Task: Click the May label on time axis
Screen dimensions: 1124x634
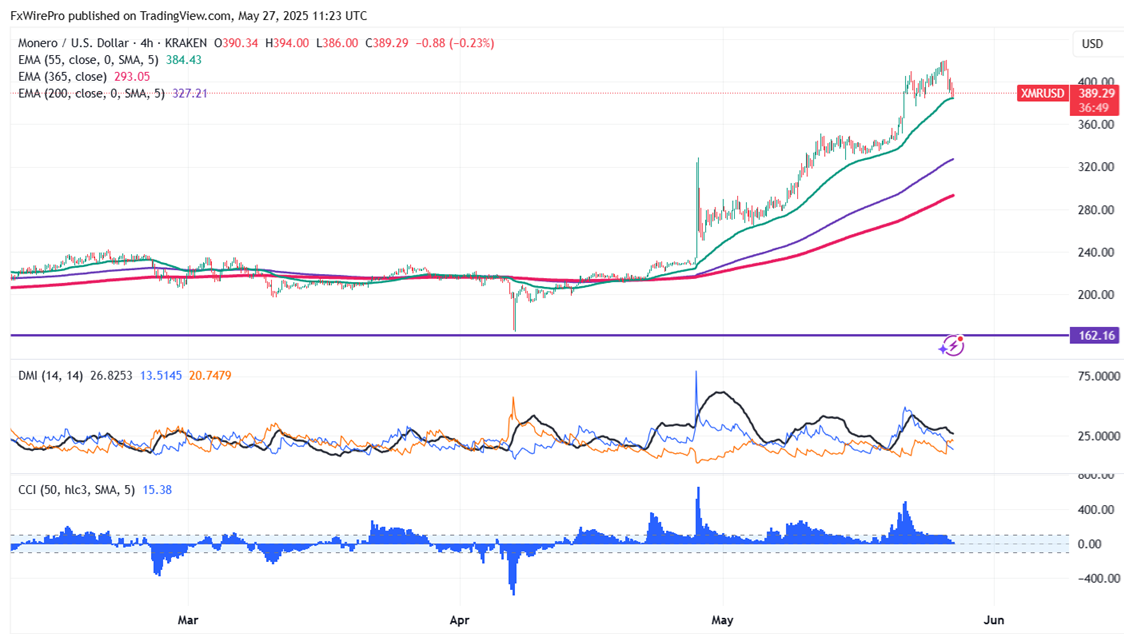Action: (722, 620)
